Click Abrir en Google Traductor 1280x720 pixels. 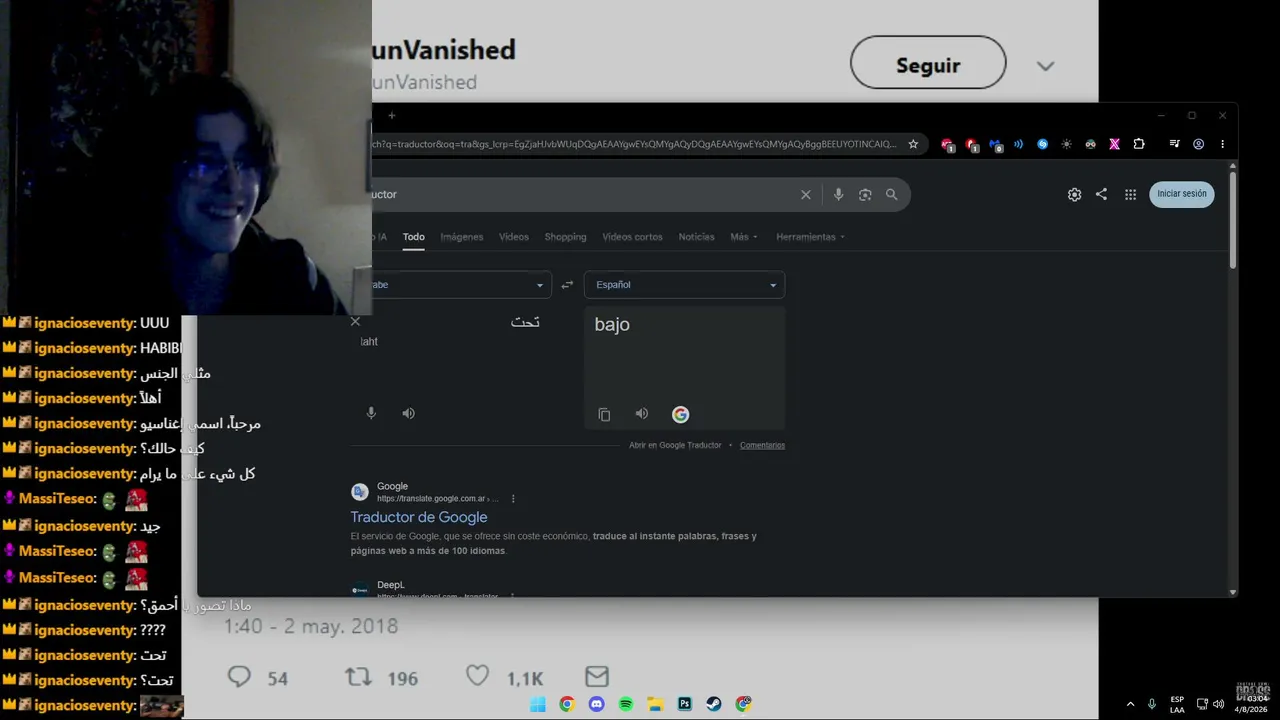tap(675, 445)
